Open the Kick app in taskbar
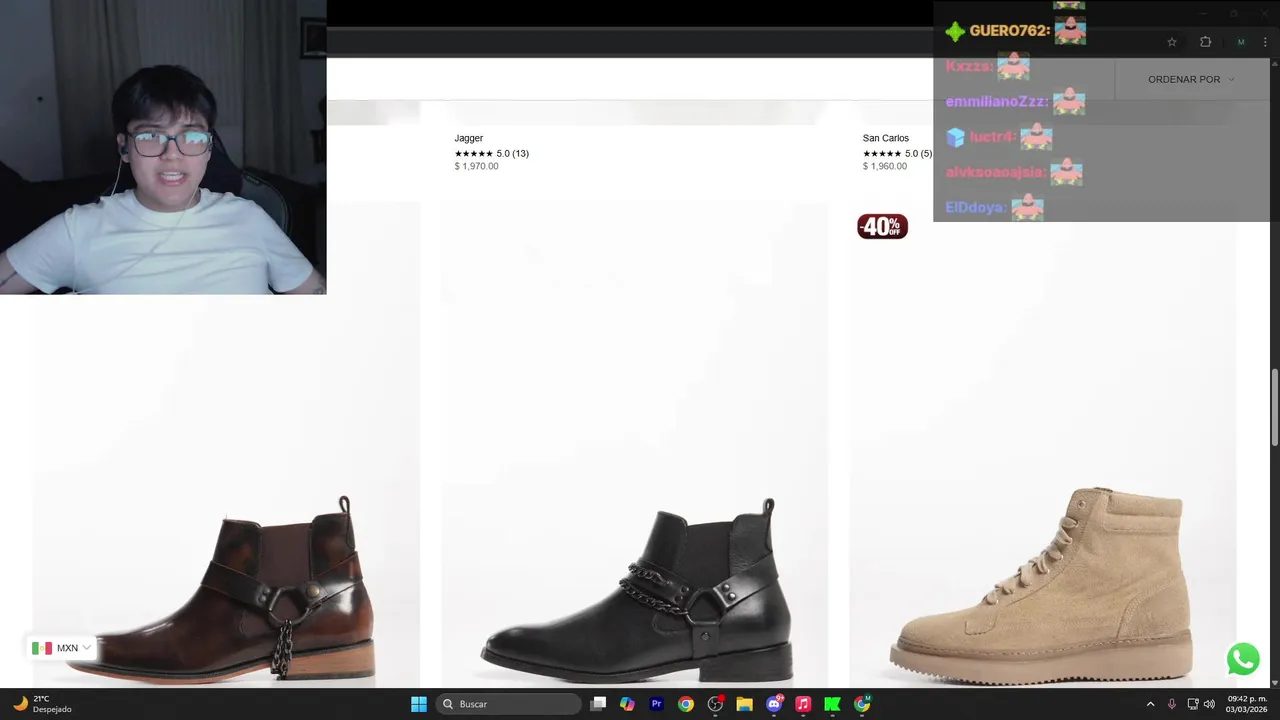1280x720 pixels. pos(832,704)
